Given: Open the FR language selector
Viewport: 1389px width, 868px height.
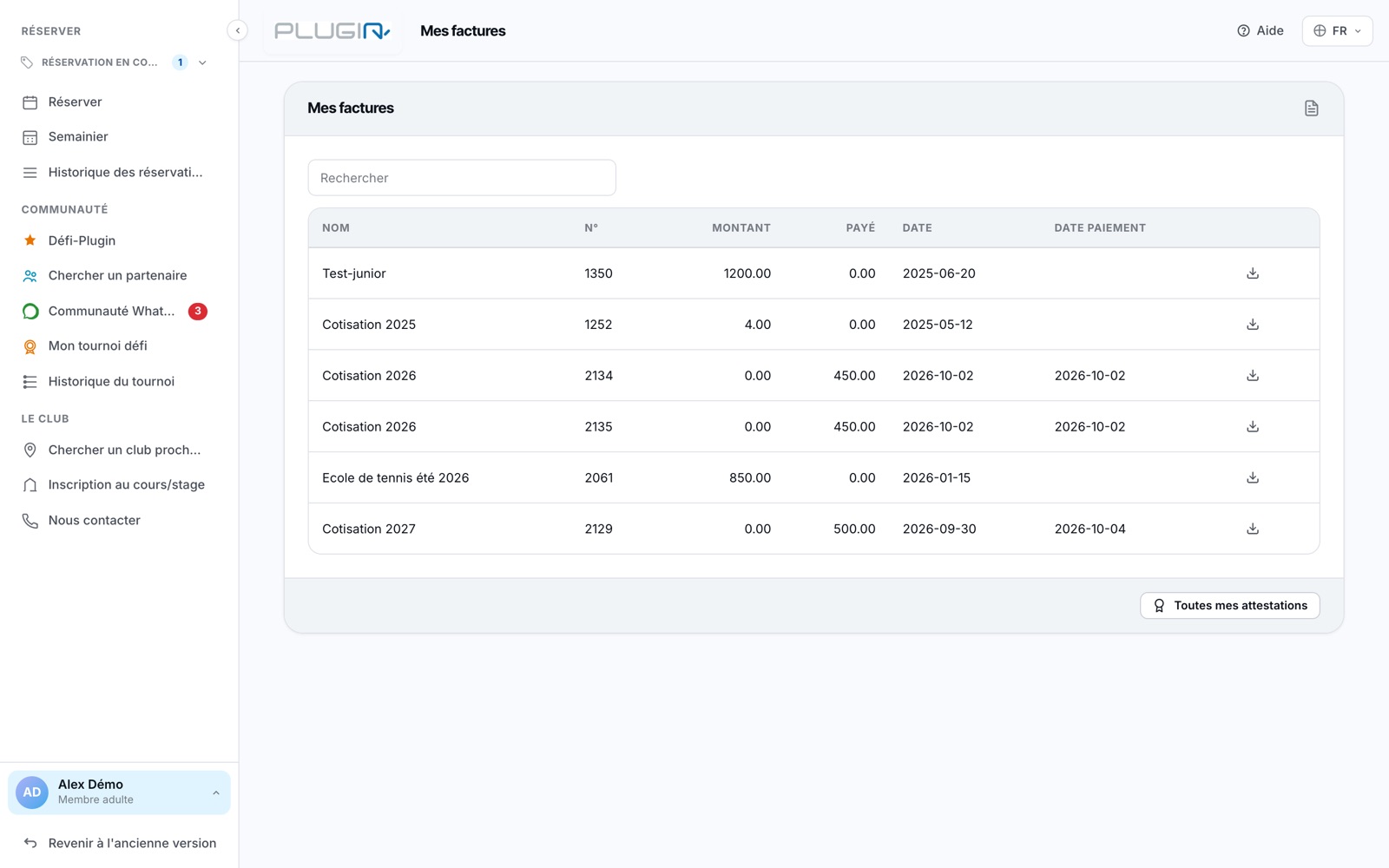Looking at the screenshot, I should 1337,30.
